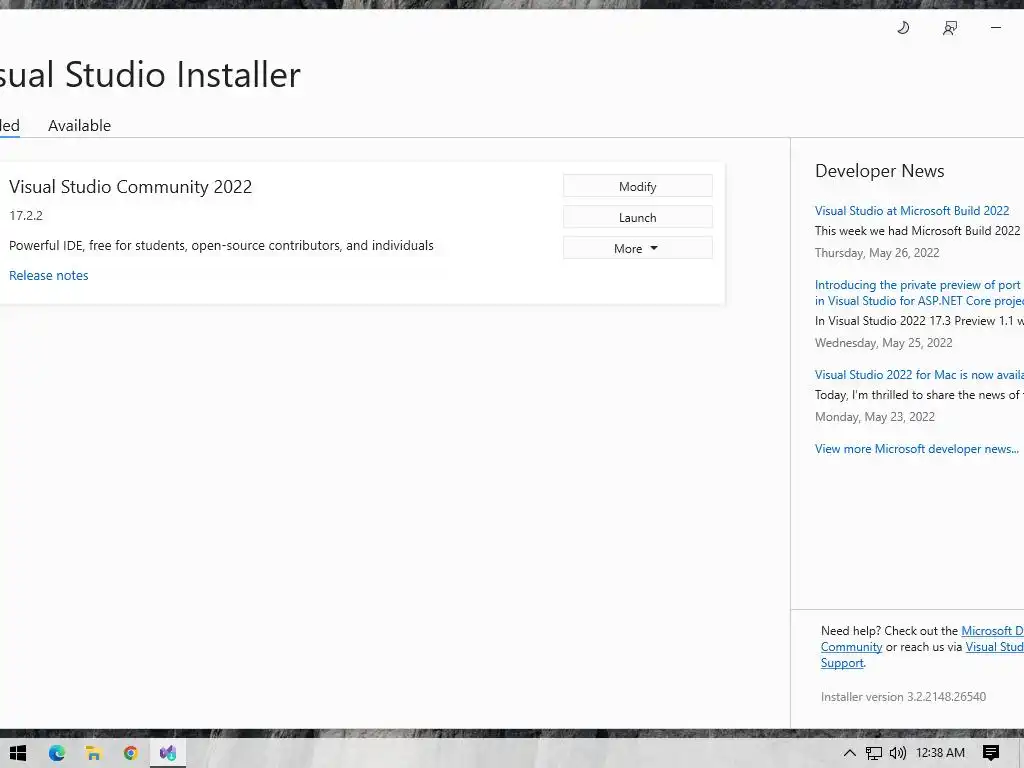Click the Modify button
The height and width of the screenshot is (768, 1024).
pos(637,186)
